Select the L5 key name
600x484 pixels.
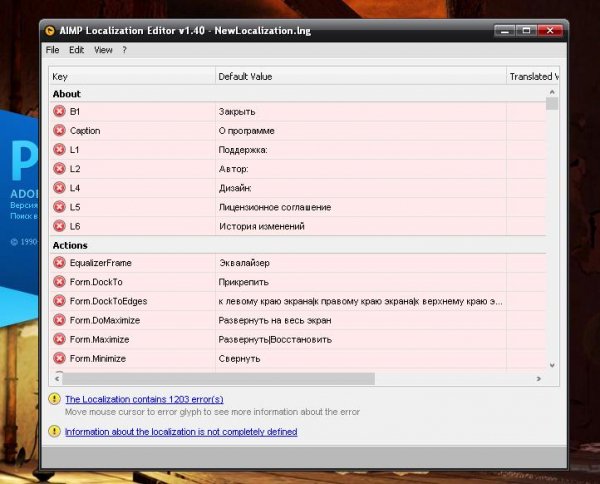coord(75,207)
